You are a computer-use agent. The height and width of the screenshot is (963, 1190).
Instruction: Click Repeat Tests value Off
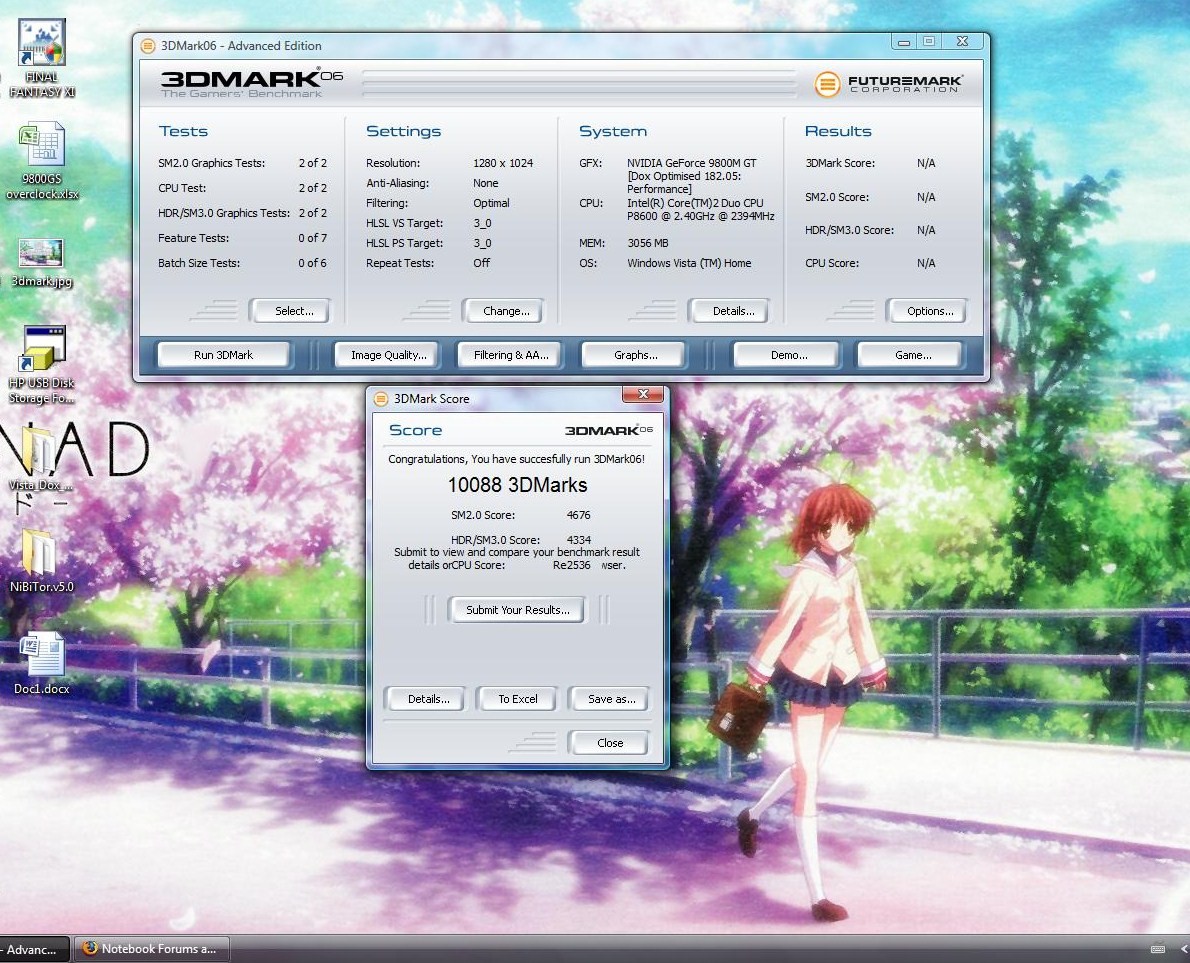[481, 263]
